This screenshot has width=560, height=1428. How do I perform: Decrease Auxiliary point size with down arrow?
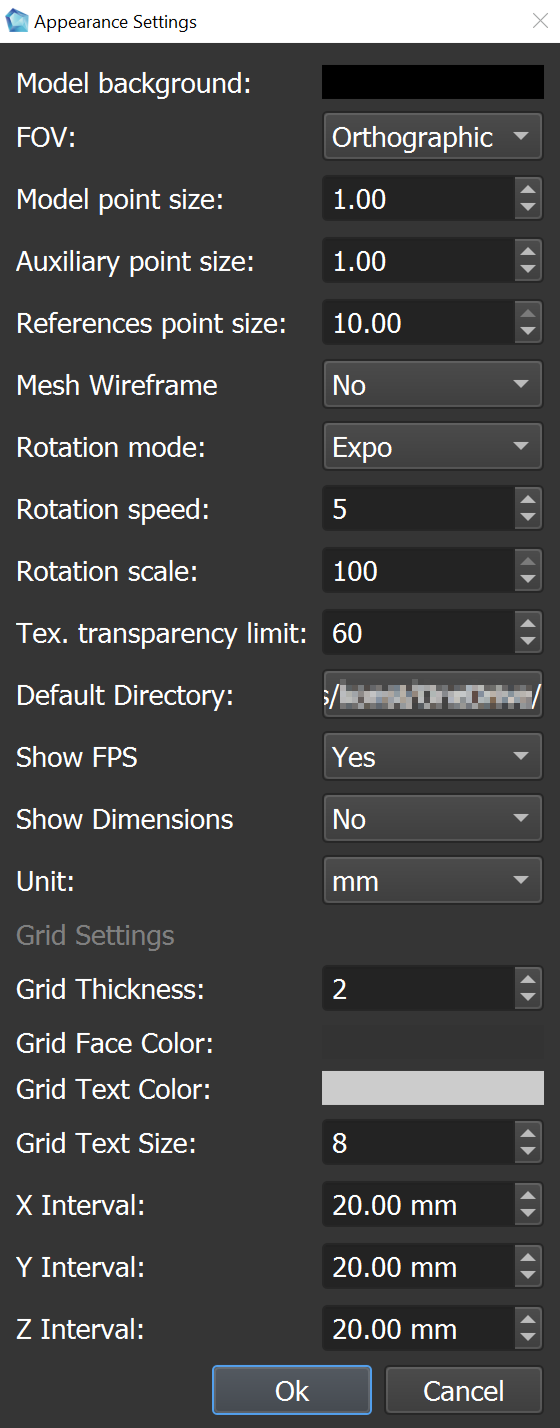528,272
